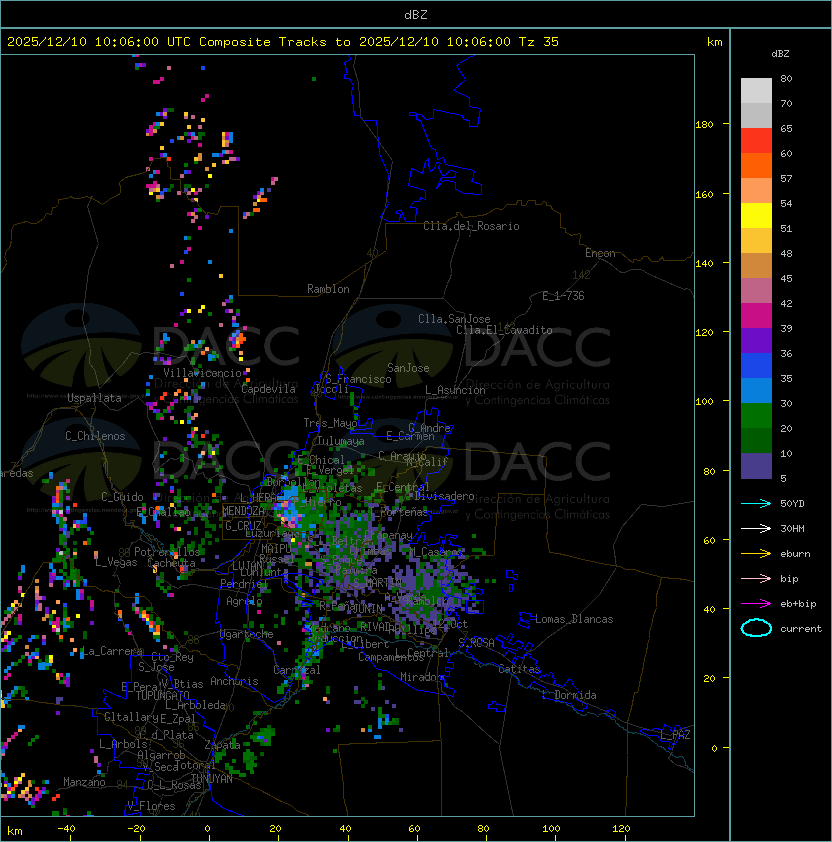
Task: Click the '180' tick on vertical km axis
Action: (x=704, y=125)
